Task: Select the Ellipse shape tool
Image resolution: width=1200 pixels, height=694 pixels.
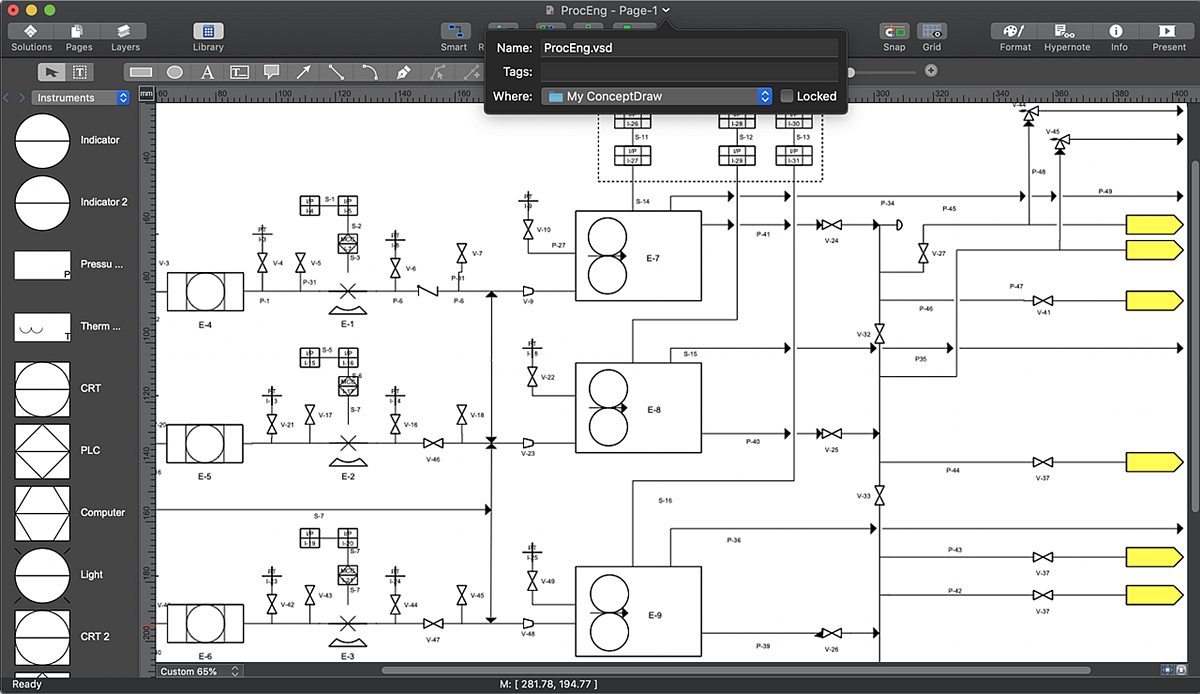Action: [174, 72]
